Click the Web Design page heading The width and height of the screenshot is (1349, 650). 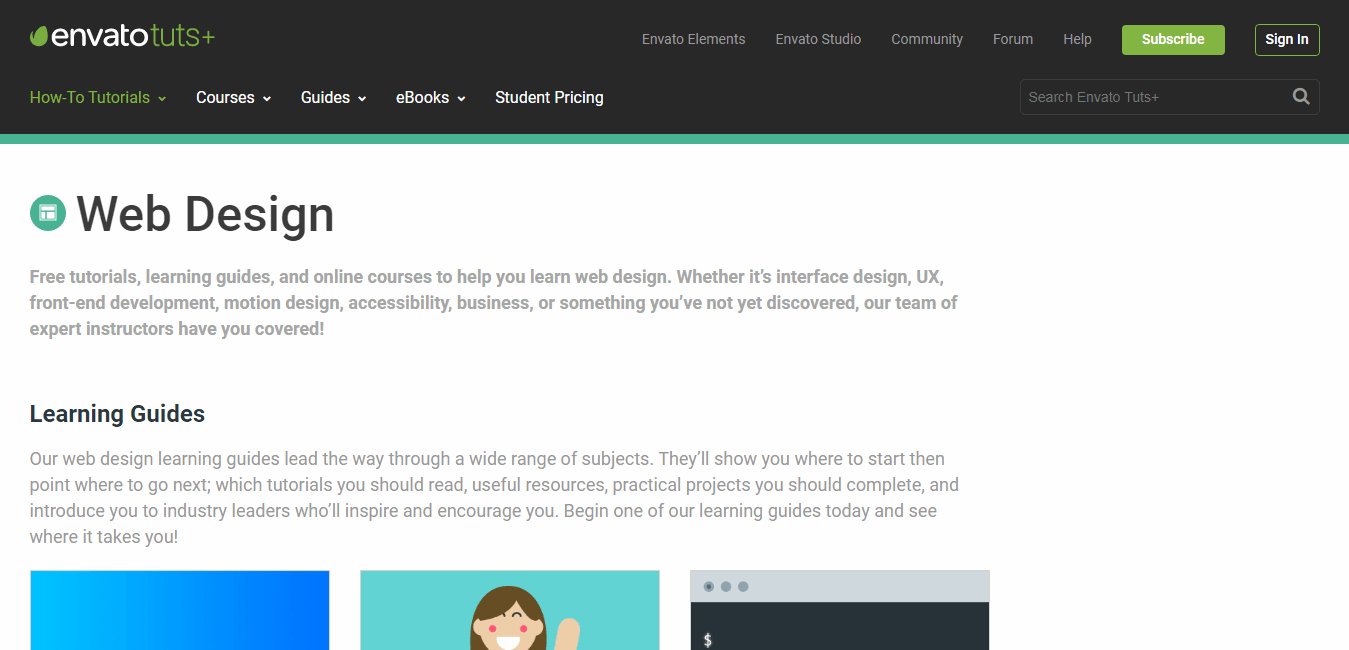pos(205,214)
